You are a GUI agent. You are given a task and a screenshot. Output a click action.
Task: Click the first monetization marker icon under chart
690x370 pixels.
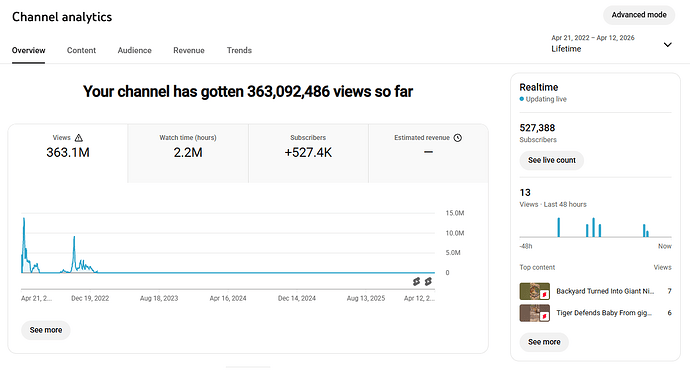pyautogui.click(x=416, y=282)
